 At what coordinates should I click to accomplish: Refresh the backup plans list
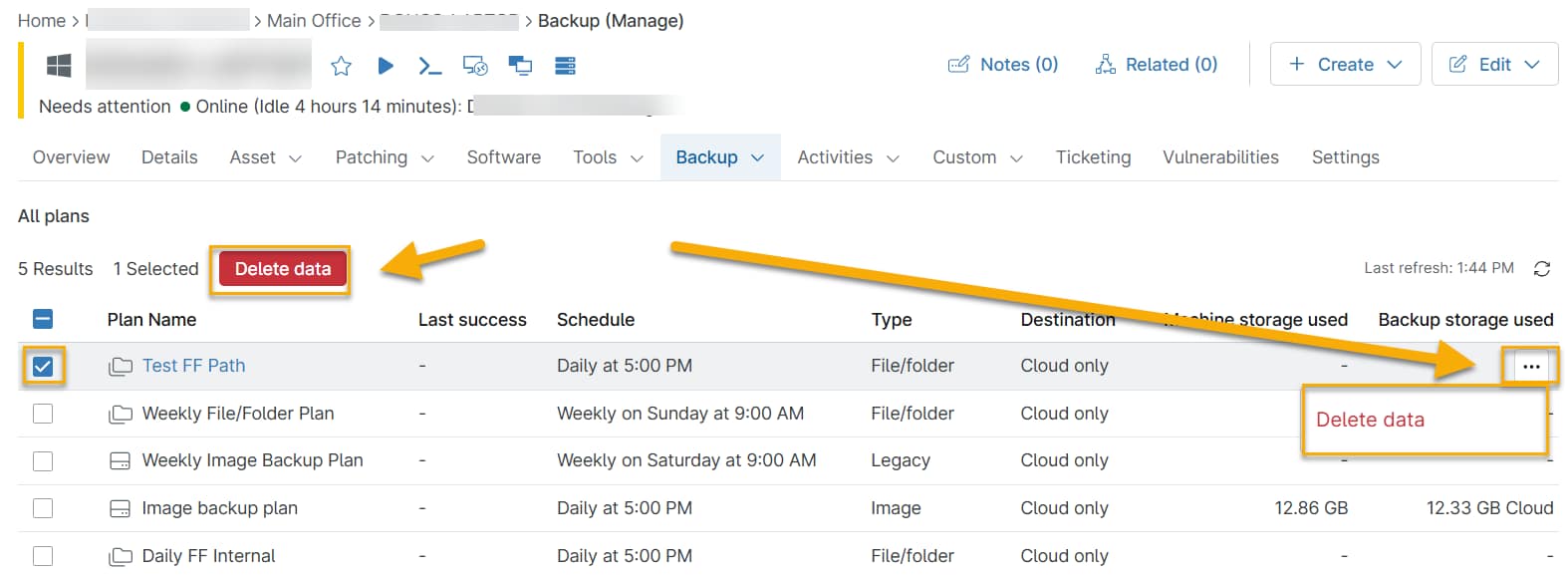(1542, 269)
